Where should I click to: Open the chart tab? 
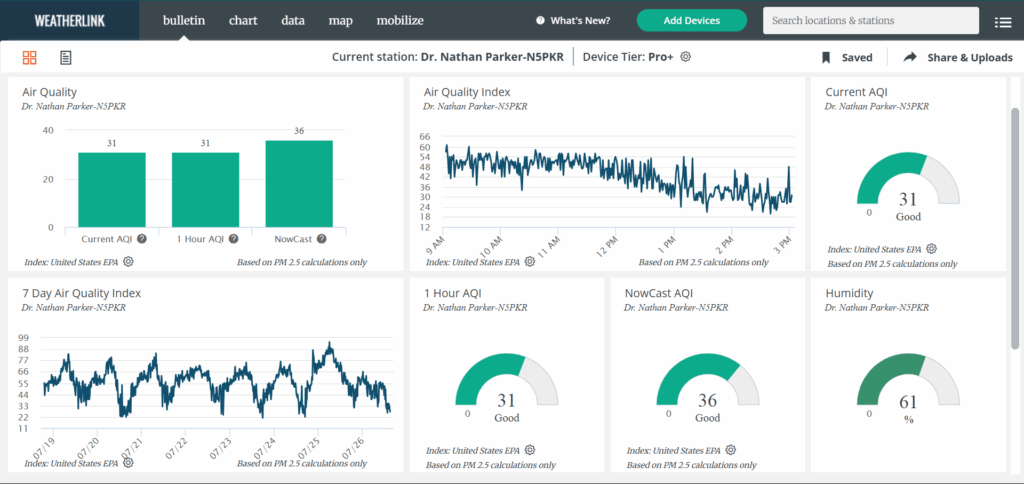[x=243, y=20]
